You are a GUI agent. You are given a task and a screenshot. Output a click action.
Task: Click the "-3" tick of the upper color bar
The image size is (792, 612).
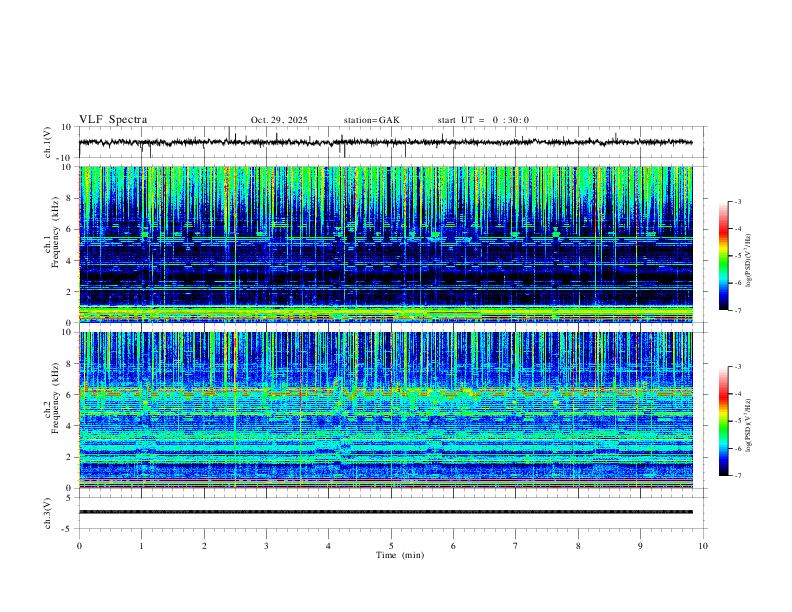click(x=737, y=202)
